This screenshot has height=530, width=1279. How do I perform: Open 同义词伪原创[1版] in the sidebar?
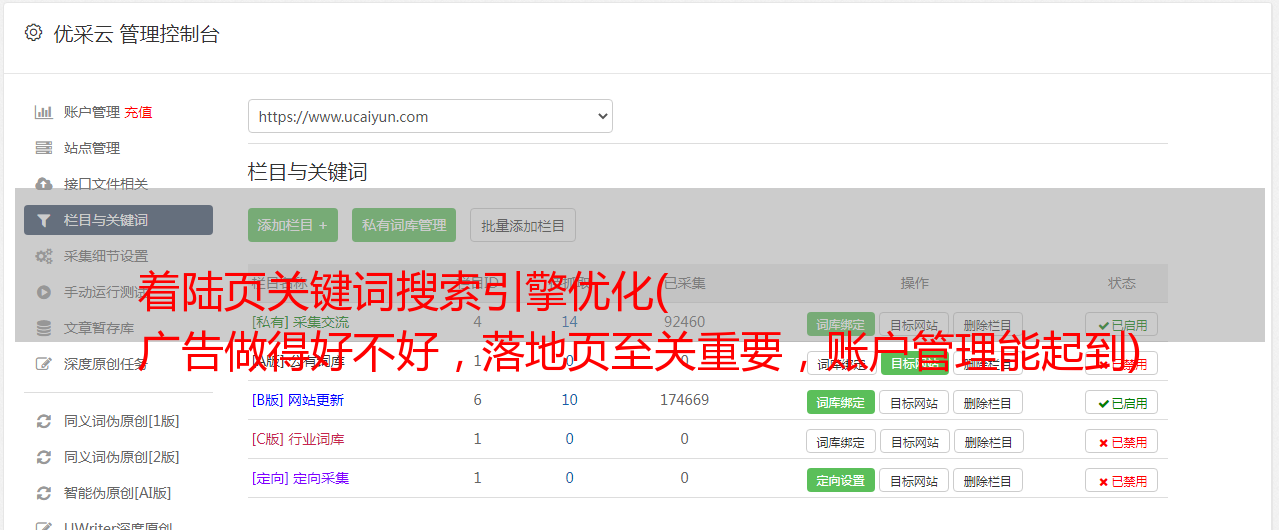click(122, 421)
